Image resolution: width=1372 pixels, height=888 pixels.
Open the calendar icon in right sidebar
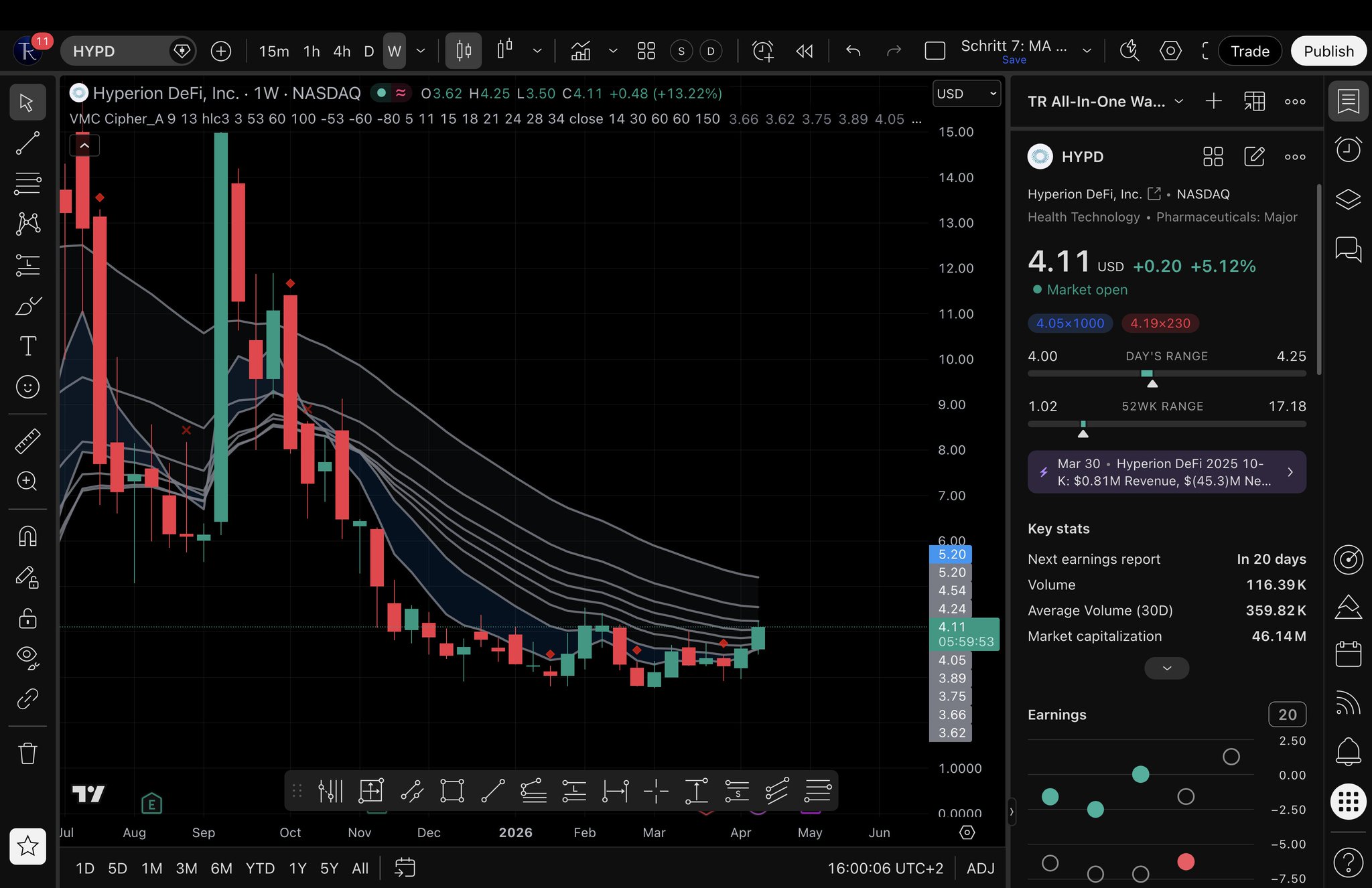coord(1348,654)
